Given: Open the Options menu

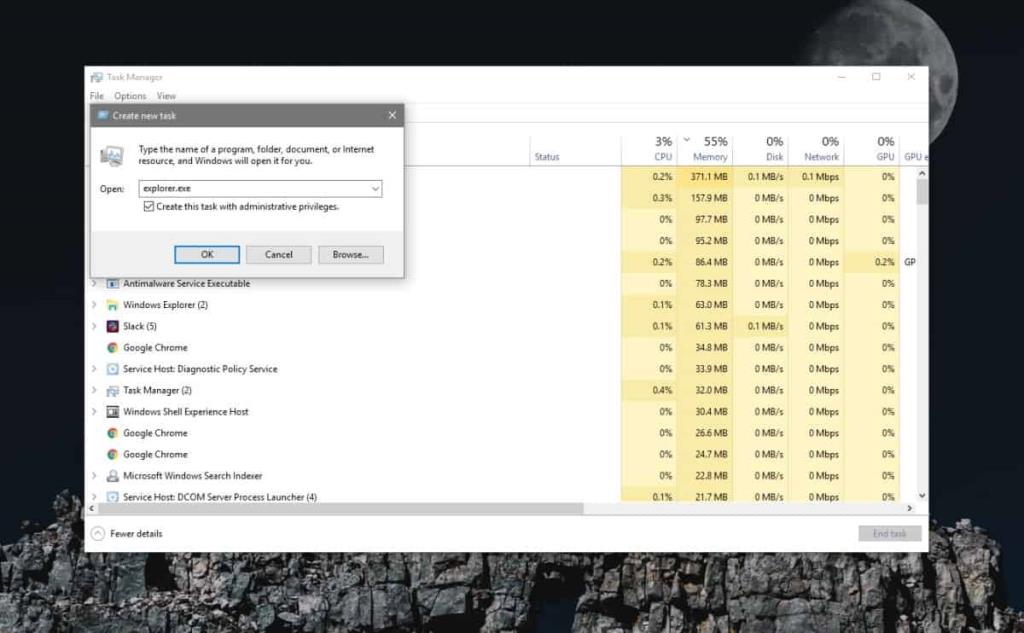Looking at the screenshot, I should (129, 95).
